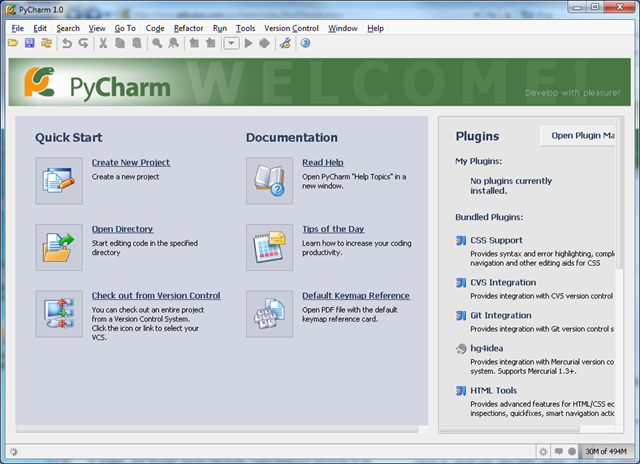
Task: Click the Debug toolbar icon
Action: (x=264, y=43)
